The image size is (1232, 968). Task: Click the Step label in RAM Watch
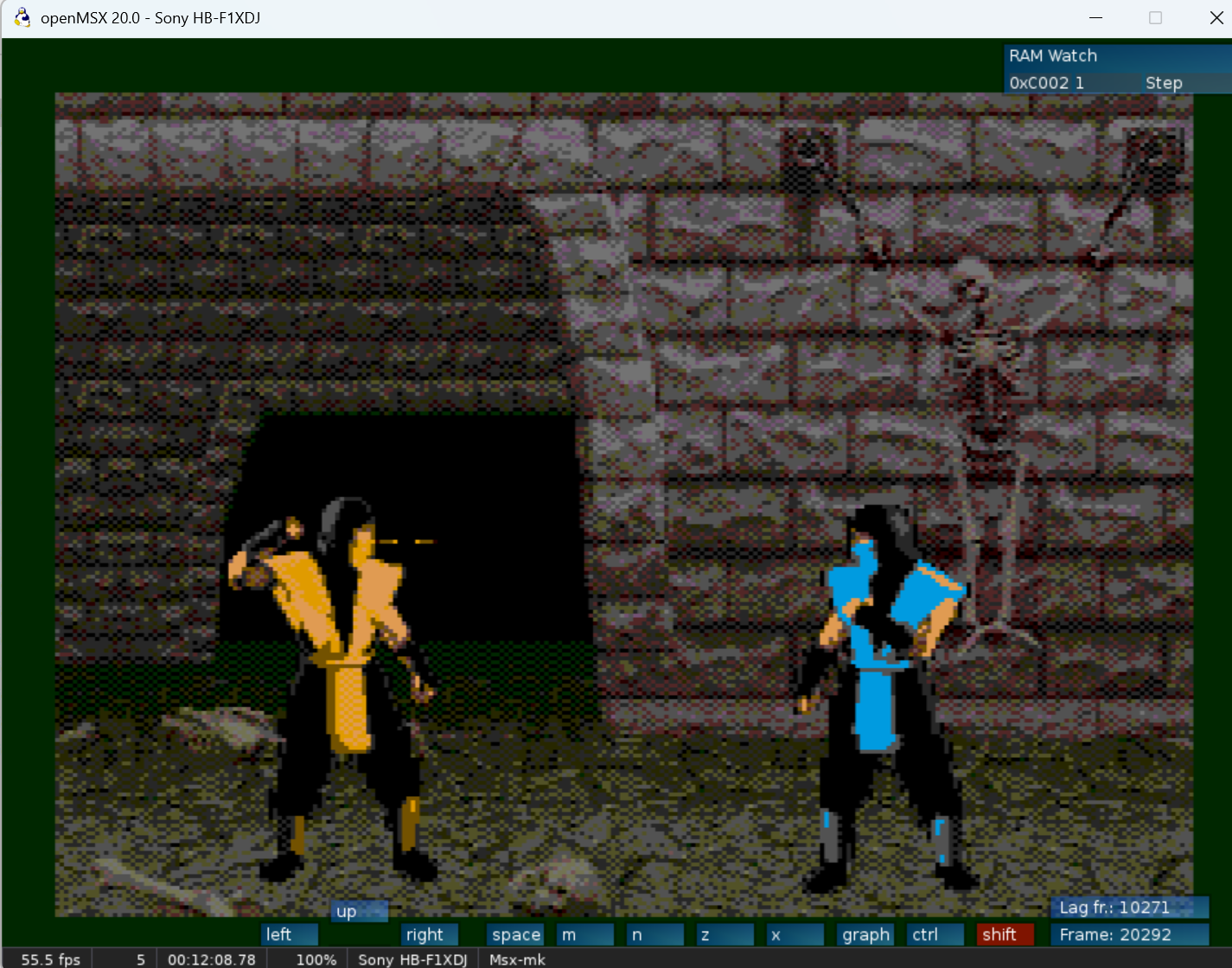[x=1164, y=83]
